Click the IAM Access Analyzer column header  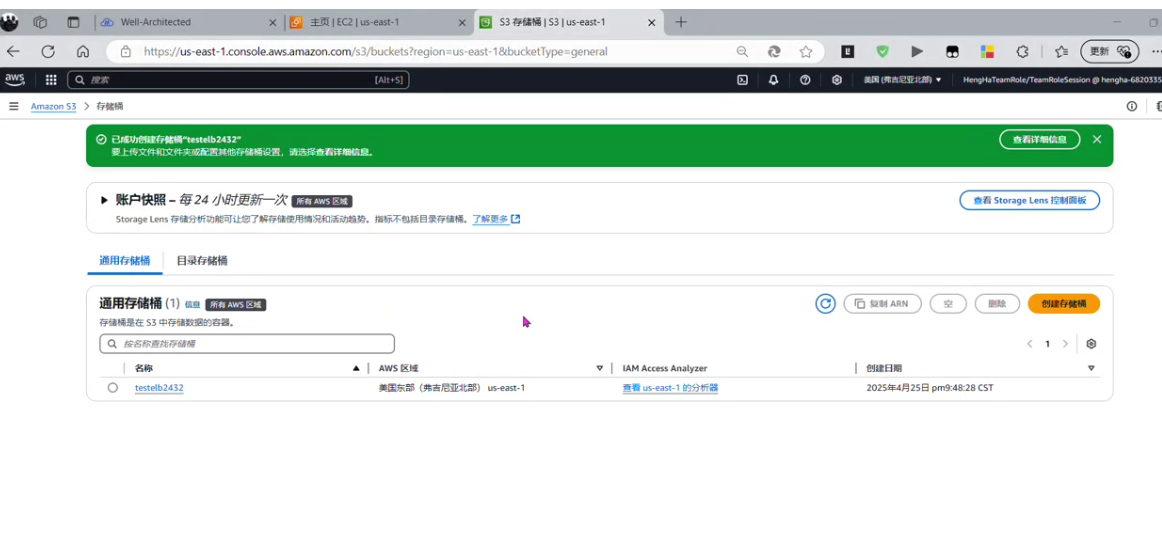coord(665,368)
